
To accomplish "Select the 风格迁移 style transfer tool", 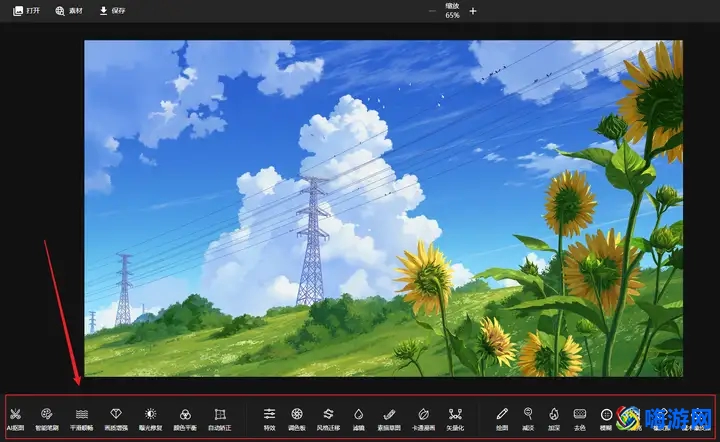I will tap(328, 419).
